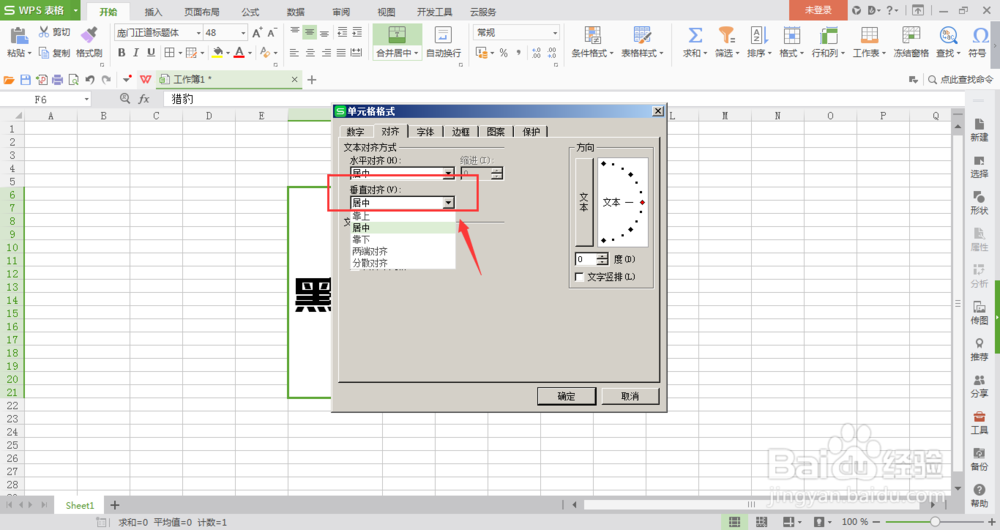Toggle Underline formatting
The image size is (1000, 530).
point(151,53)
